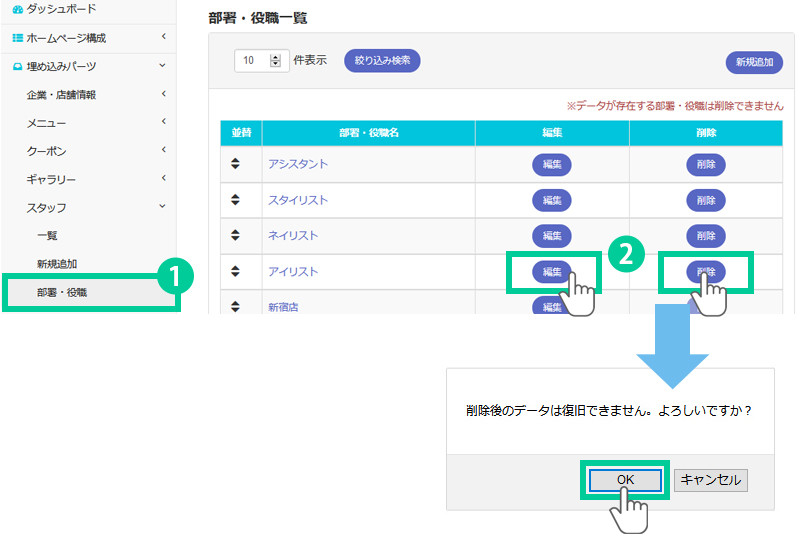Click sort arrows icon for スタイリスト row
Image resolution: width=800 pixels, height=546 pixels.
[236, 199]
